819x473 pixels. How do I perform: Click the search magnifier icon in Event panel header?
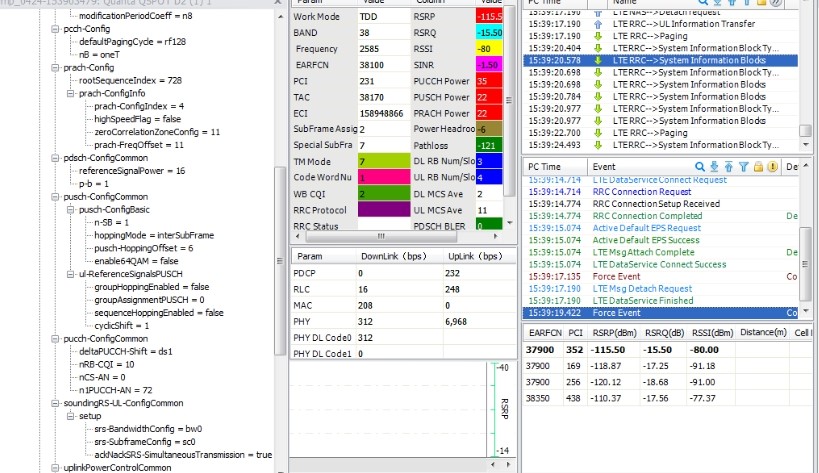coord(700,167)
